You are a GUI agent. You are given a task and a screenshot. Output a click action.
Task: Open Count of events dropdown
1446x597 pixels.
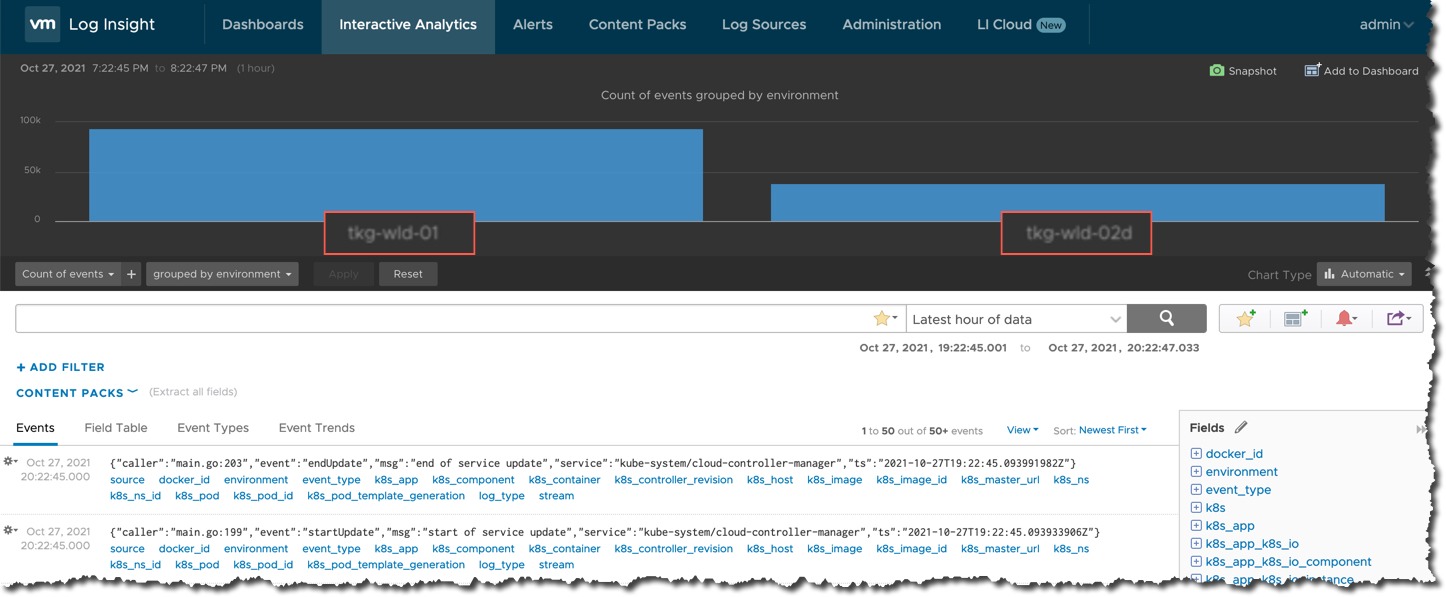coord(68,274)
